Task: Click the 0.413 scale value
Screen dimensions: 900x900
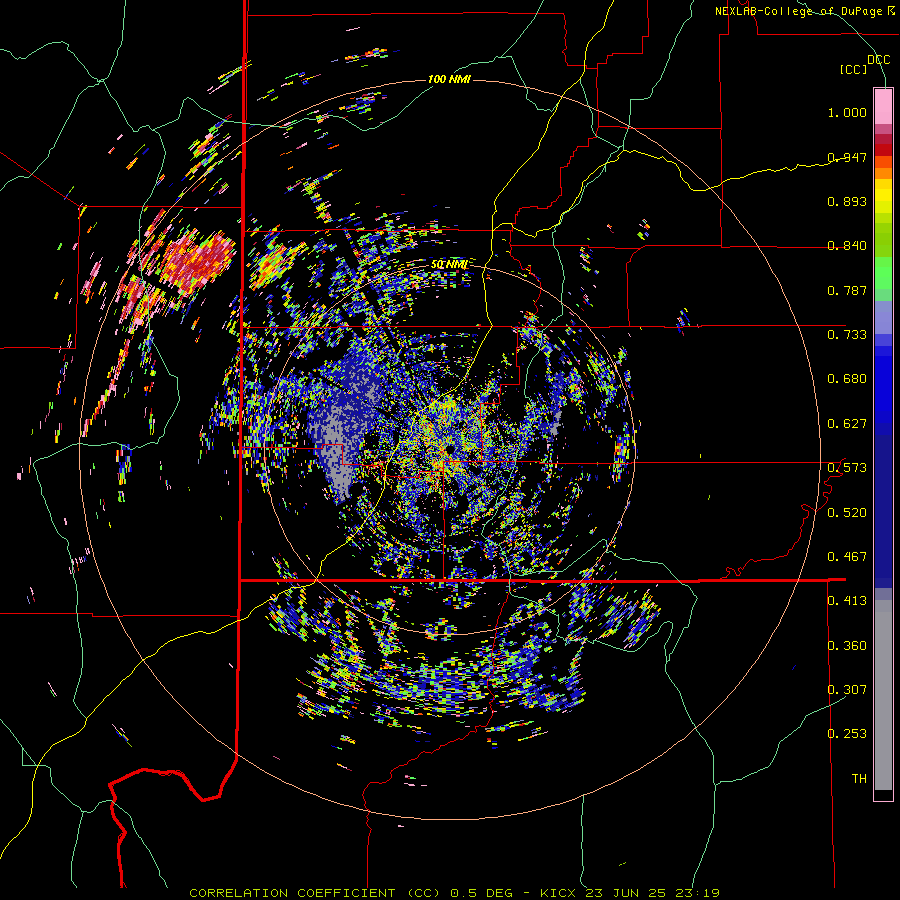Action: 847,601
